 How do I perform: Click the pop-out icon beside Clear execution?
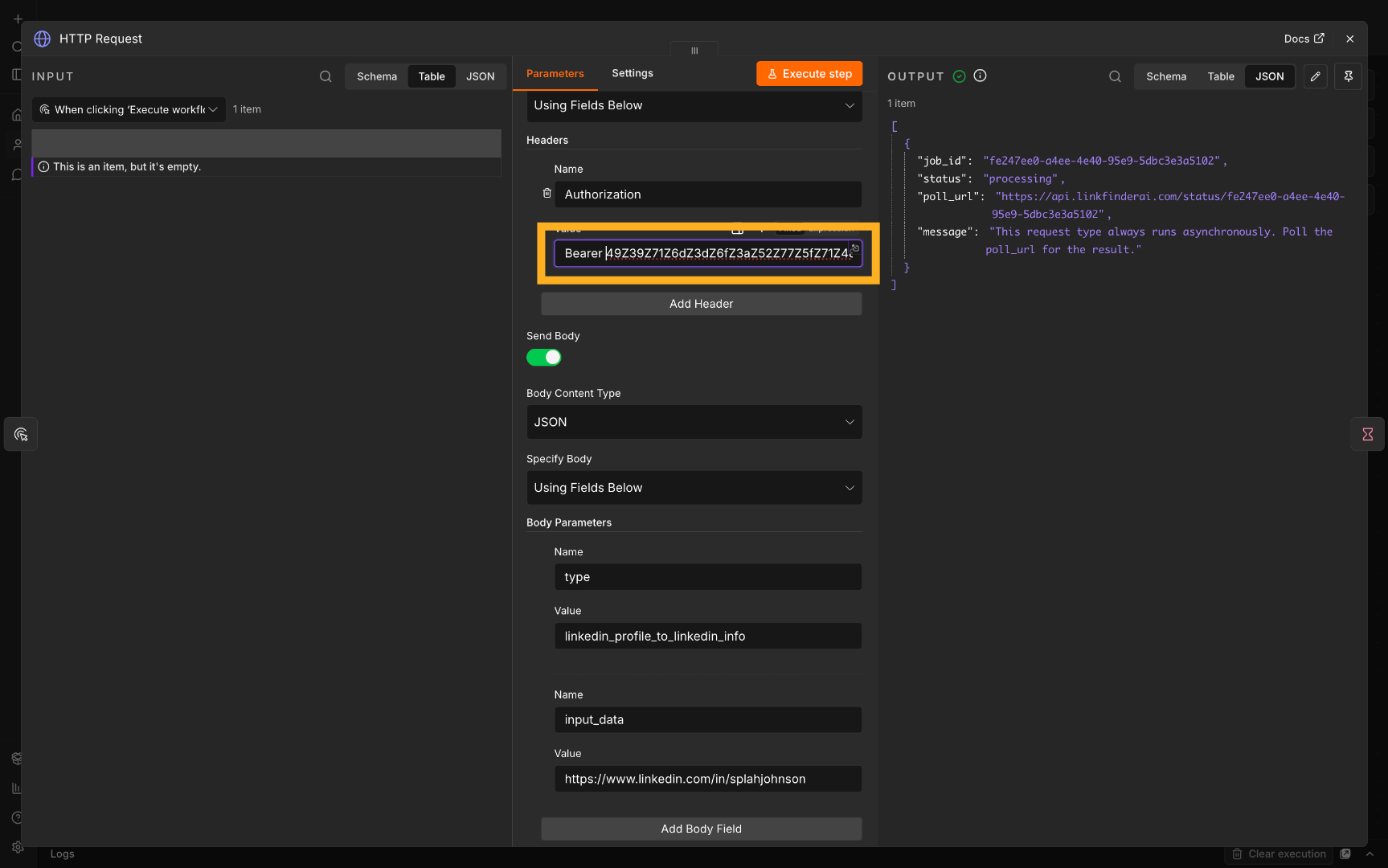(x=1346, y=854)
